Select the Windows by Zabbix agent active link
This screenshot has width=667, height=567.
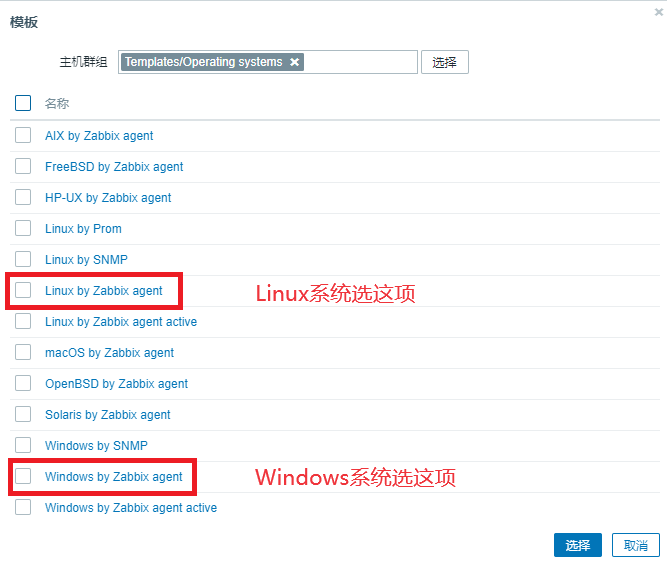131,507
